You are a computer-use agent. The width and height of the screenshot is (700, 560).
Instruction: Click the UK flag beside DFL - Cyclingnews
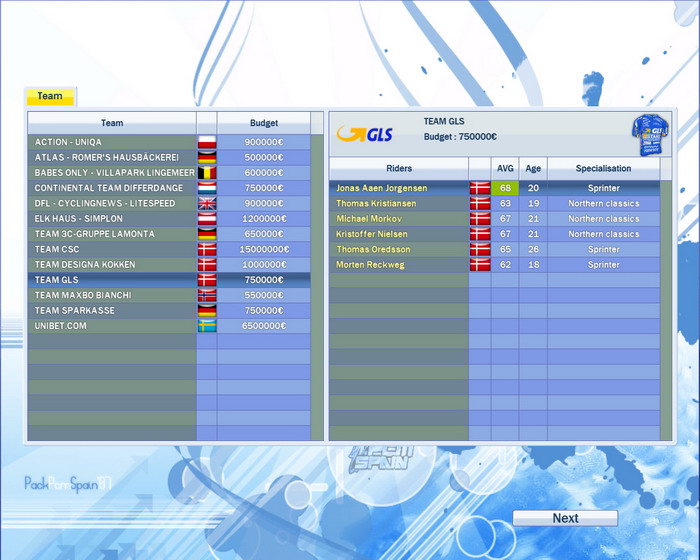[x=207, y=203]
